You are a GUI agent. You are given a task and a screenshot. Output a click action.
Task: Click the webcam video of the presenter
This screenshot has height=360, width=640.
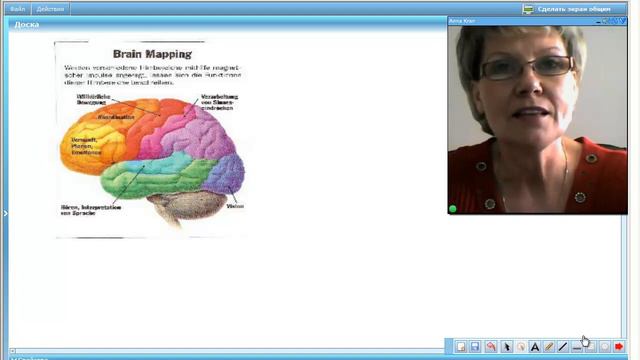tap(538, 120)
